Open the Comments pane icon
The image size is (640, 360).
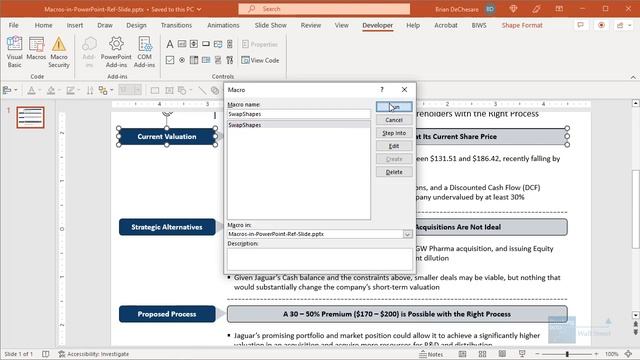(580, 25)
